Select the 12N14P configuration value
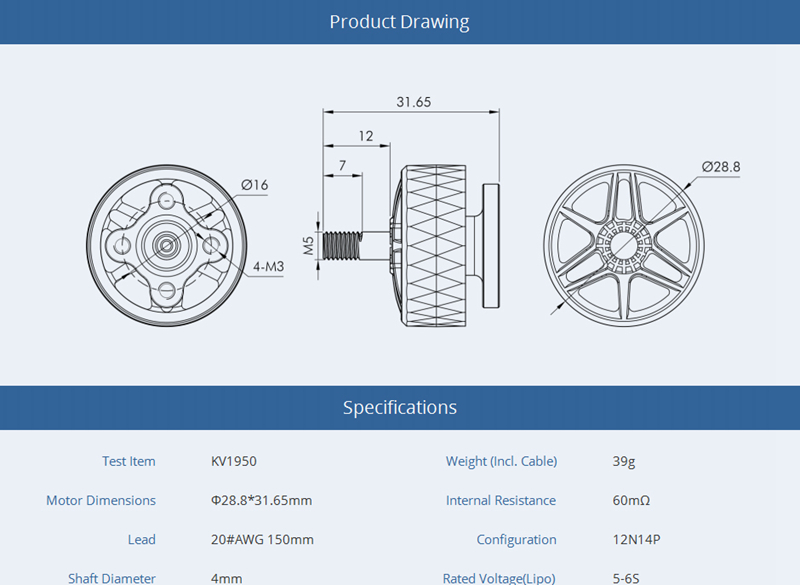The image size is (800, 585). click(x=636, y=539)
